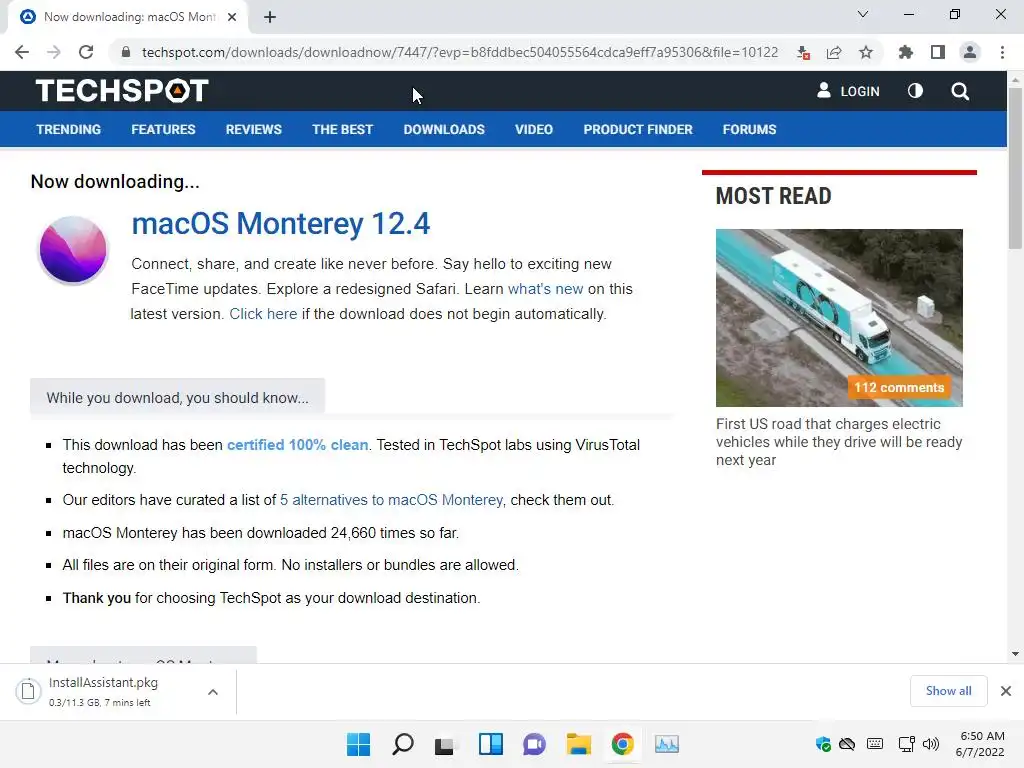Screen dimensions: 1024x768
Task: Click the TechSpot logo
Action: click(122, 91)
